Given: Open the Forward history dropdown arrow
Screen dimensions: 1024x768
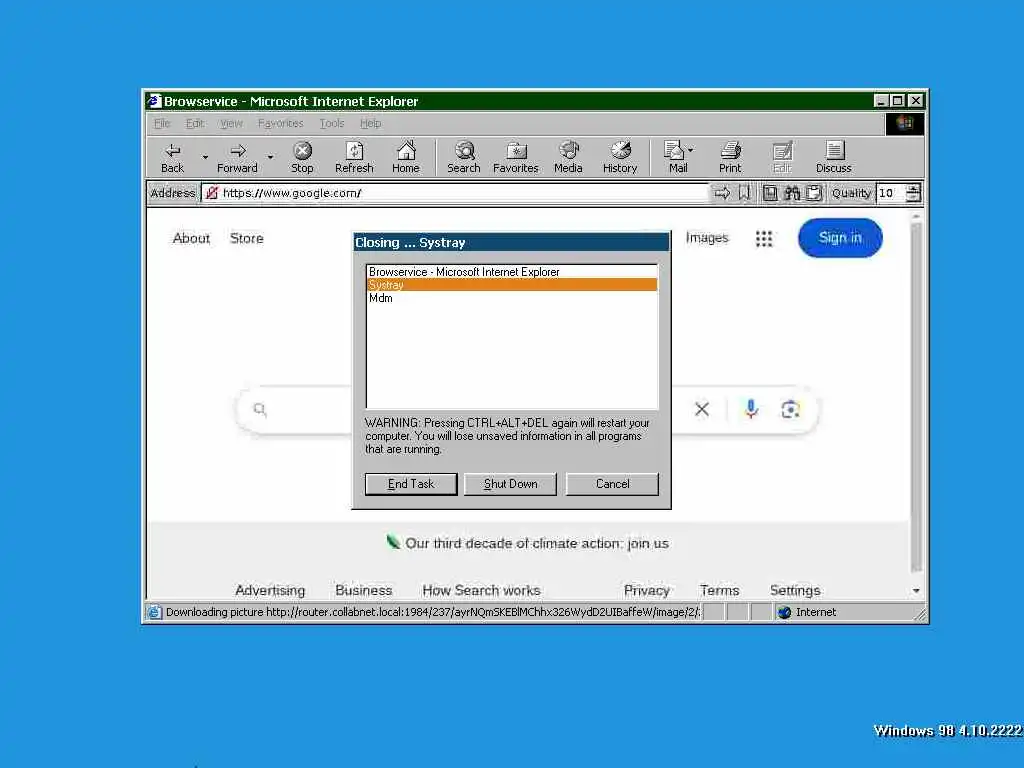Looking at the screenshot, I should pyautogui.click(x=270, y=157).
